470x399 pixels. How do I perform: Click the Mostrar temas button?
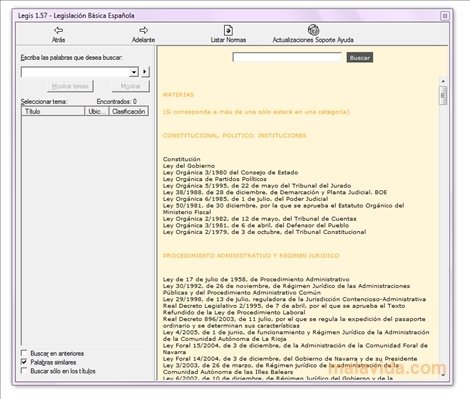70,86
